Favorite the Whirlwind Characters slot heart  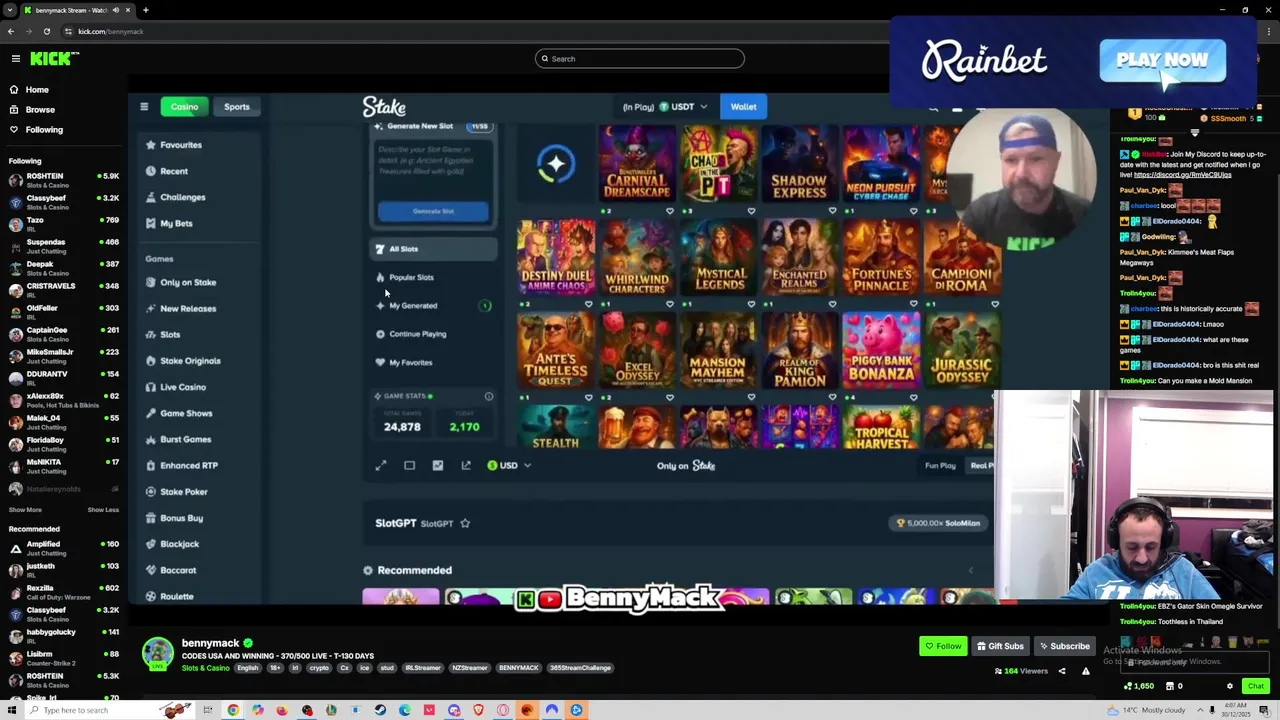click(670, 304)
